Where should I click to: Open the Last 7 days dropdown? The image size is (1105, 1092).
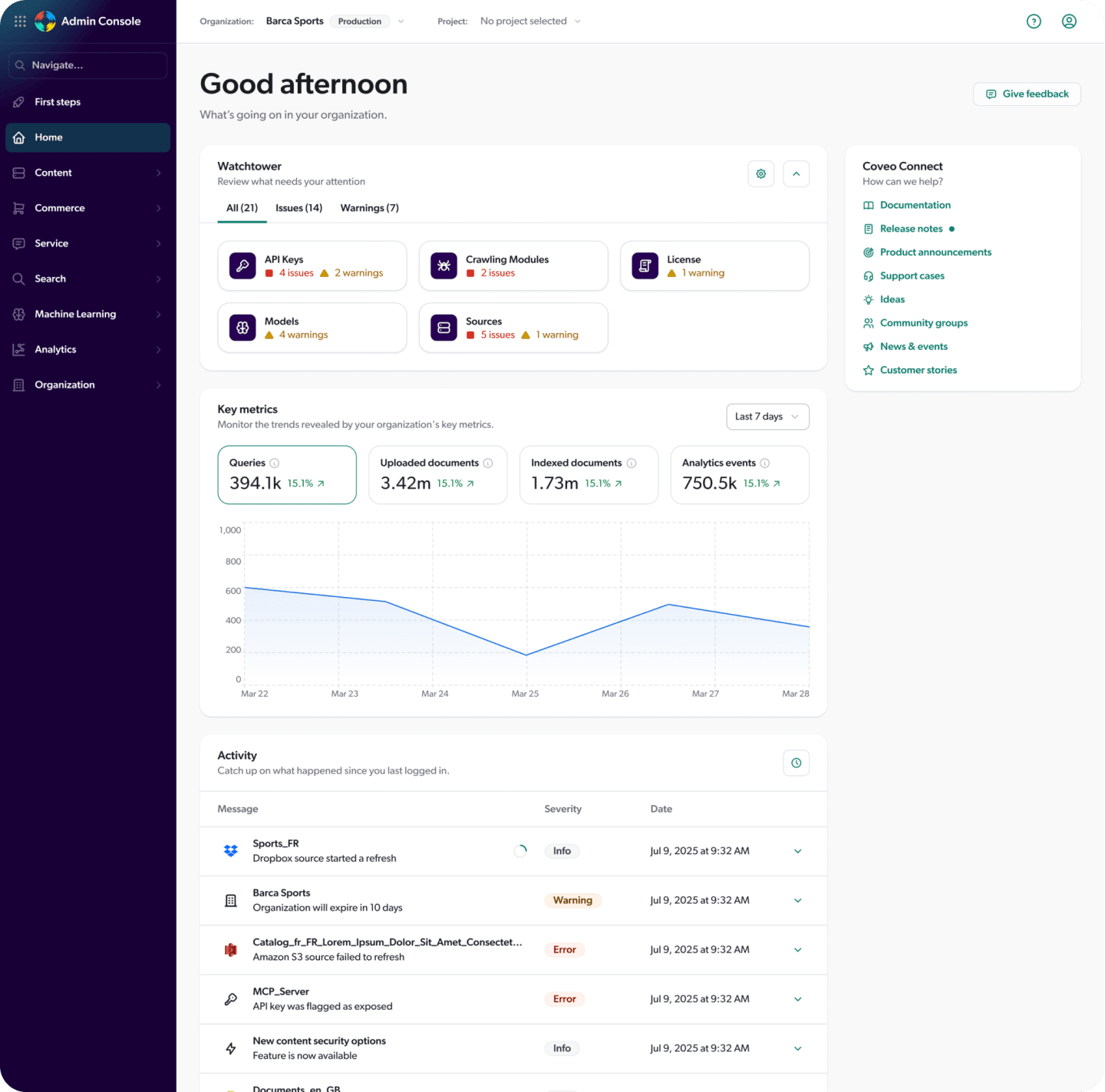click(767, 417)
